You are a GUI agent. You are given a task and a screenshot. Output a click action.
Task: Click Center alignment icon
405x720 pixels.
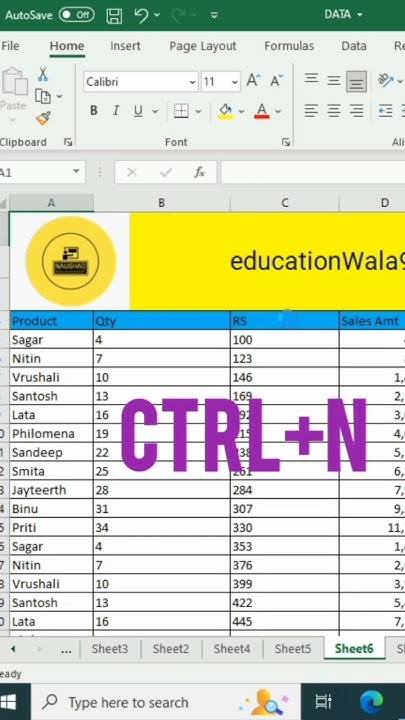click(334, 111)
